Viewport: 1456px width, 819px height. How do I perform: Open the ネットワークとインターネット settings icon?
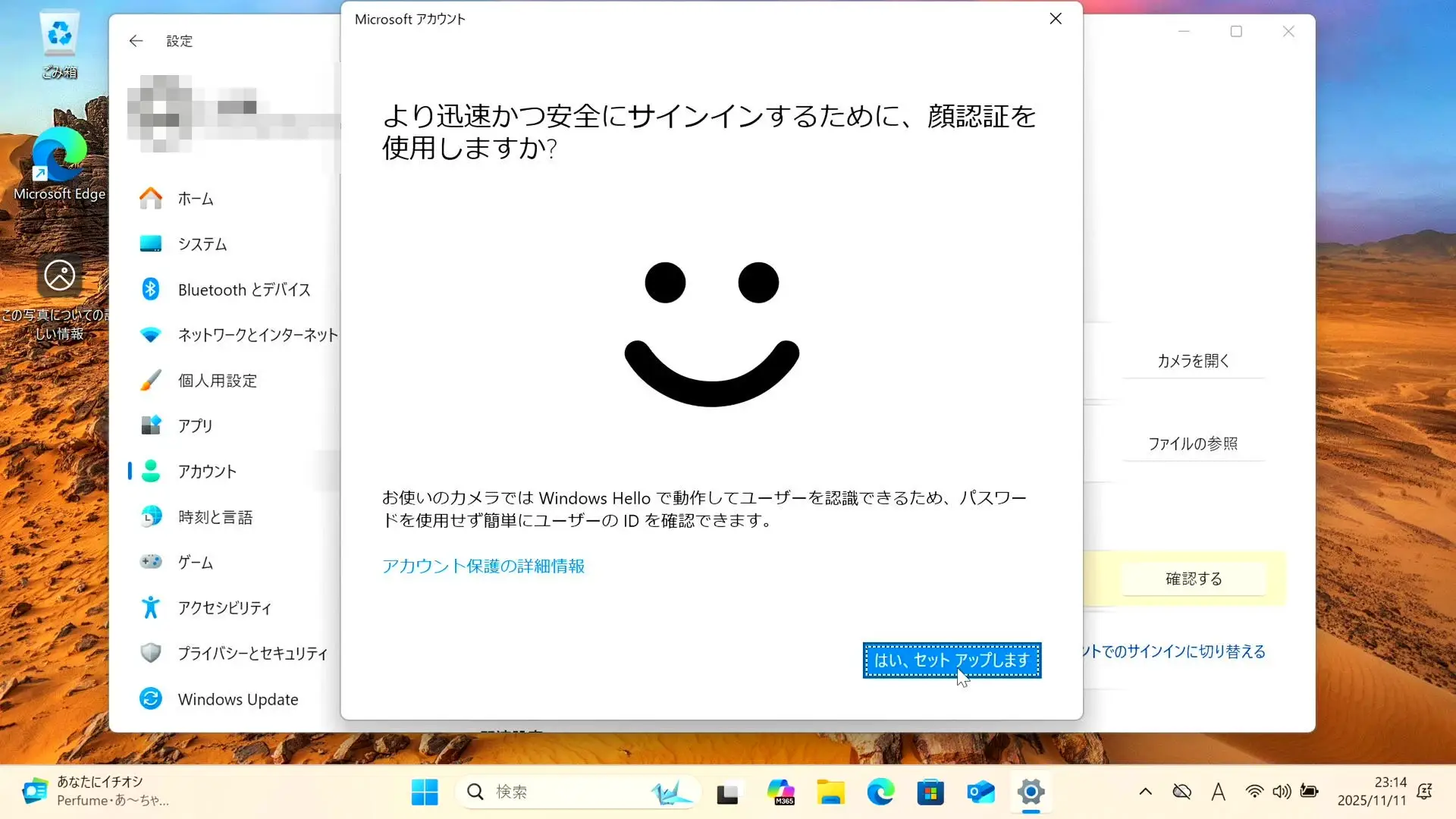click(150, 334)
